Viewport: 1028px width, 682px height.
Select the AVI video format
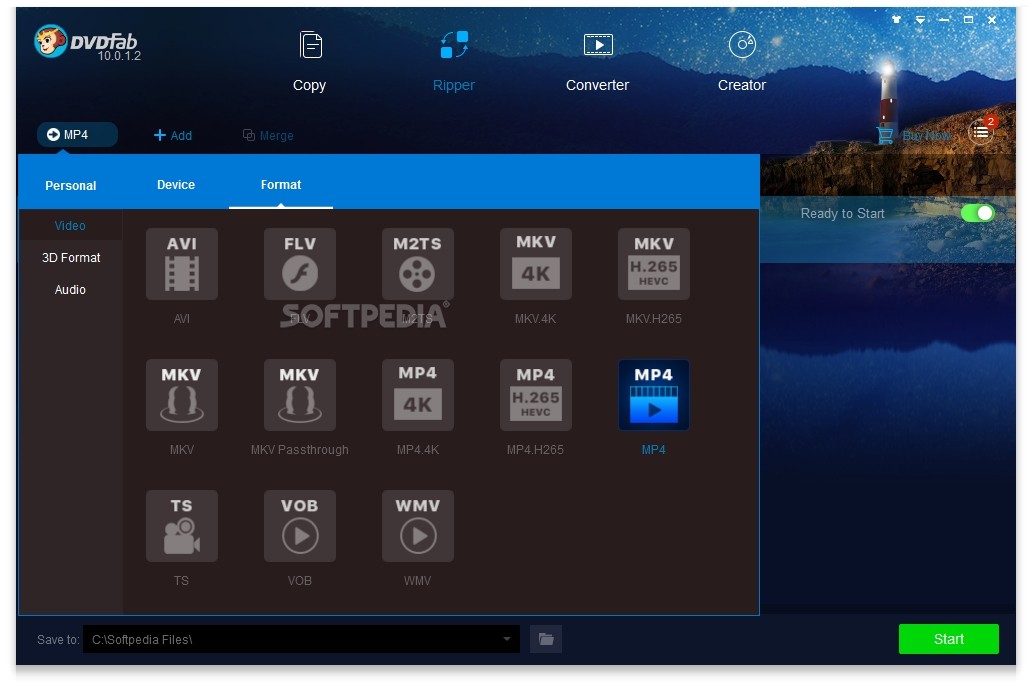(x=181, y=264)
